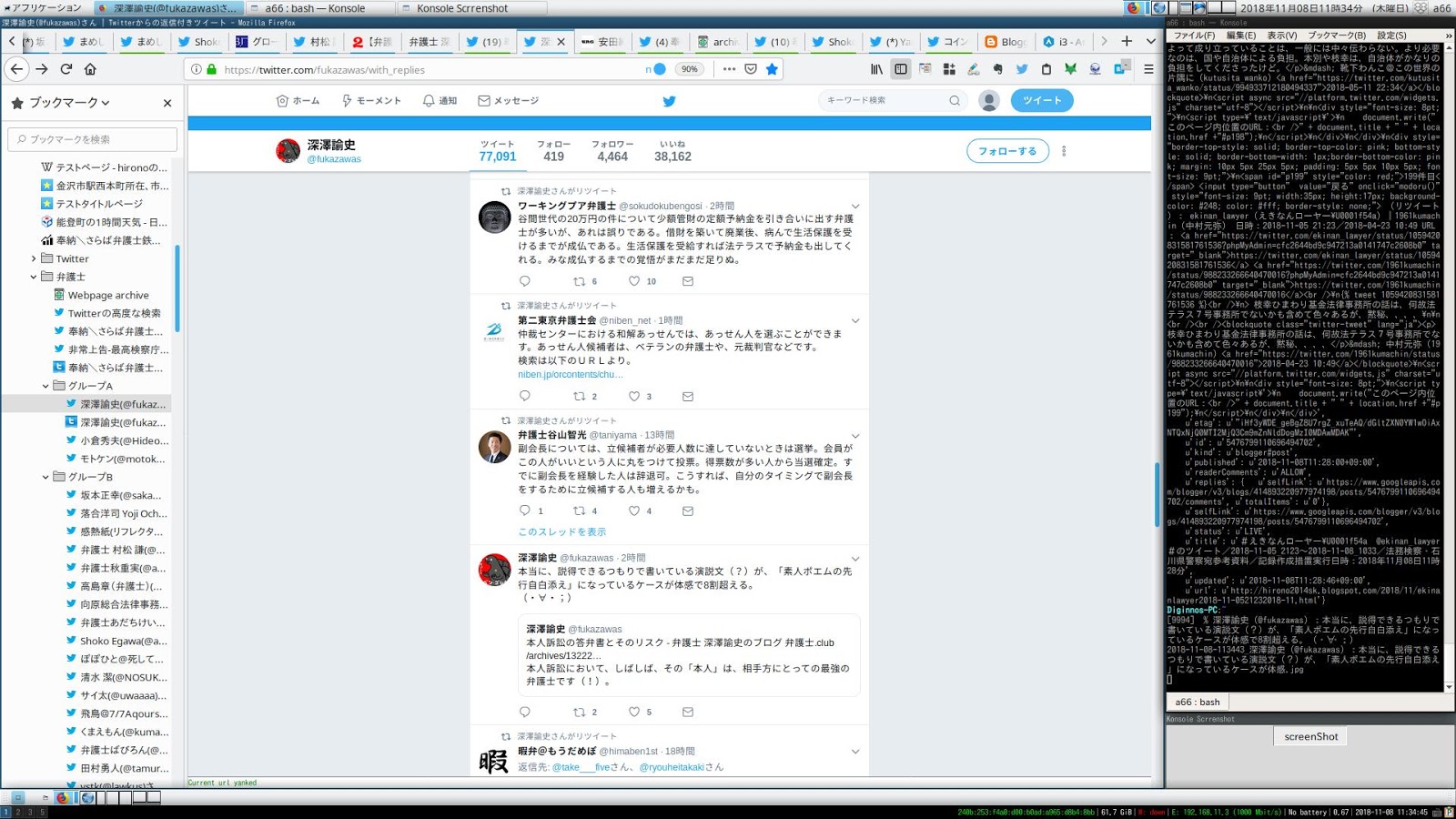
Task: Toggle the sidebar view icon
Action: pos(901,69)
